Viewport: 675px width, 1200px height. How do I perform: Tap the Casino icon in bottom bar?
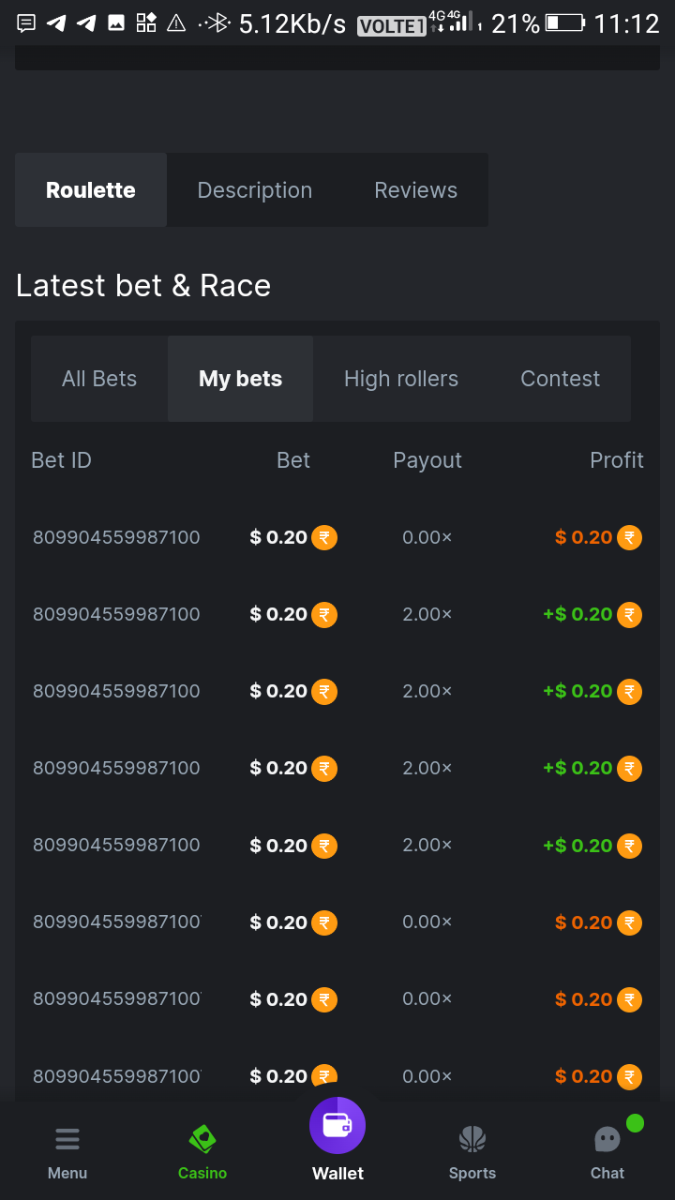click(202, 1139)
